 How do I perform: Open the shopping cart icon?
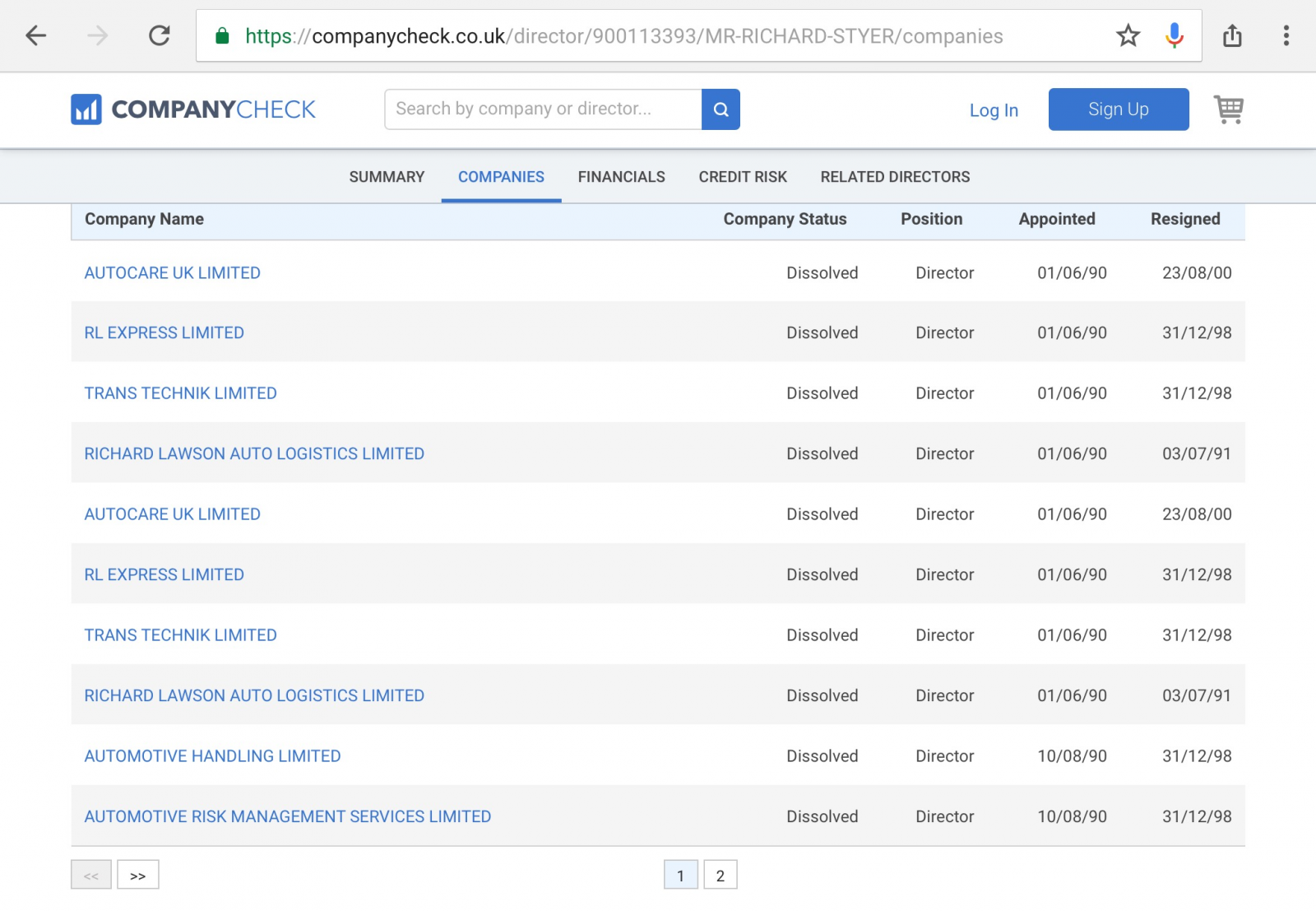point(1229,109)
